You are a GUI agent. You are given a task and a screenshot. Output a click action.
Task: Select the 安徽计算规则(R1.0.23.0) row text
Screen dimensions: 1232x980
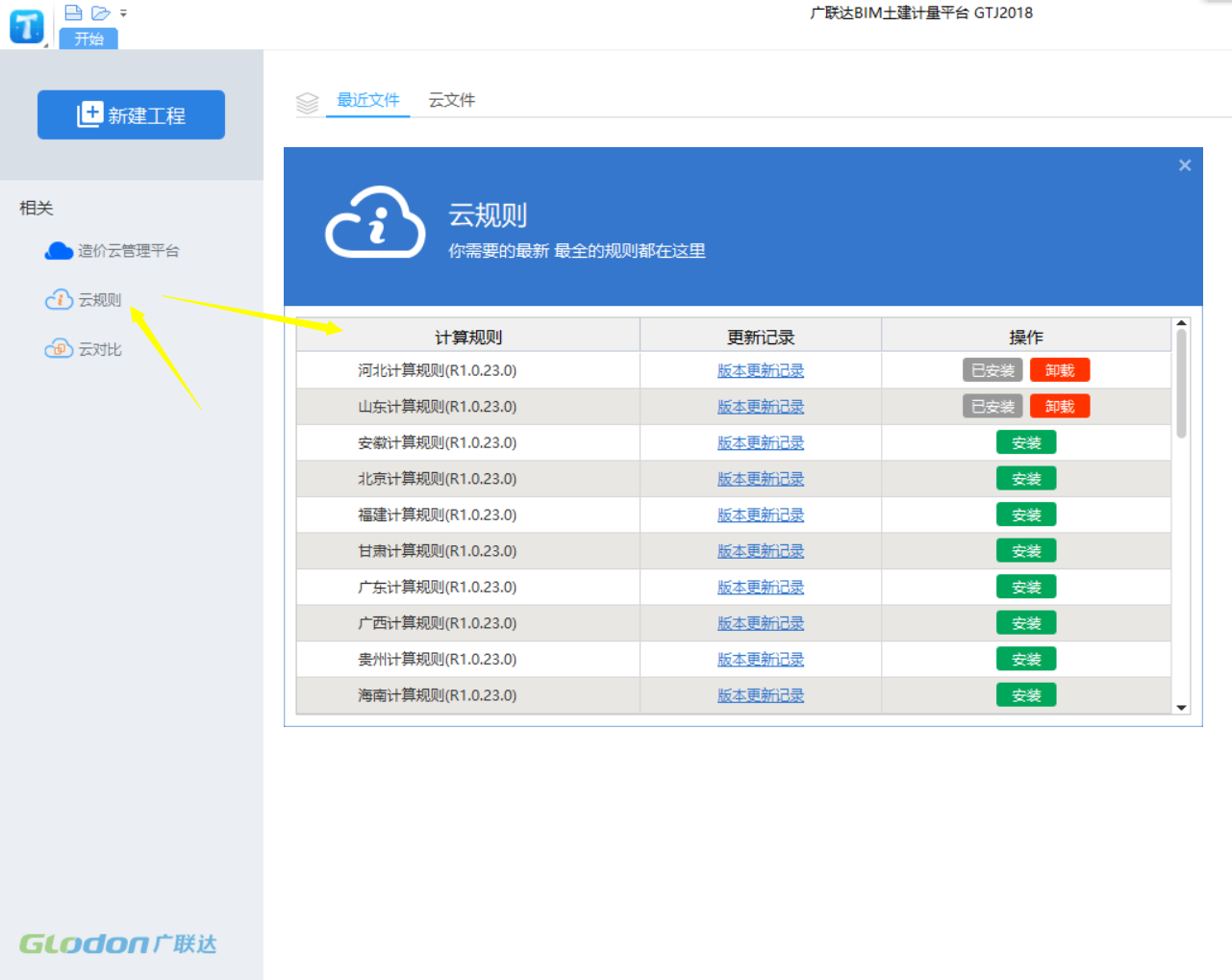point(438,442)
